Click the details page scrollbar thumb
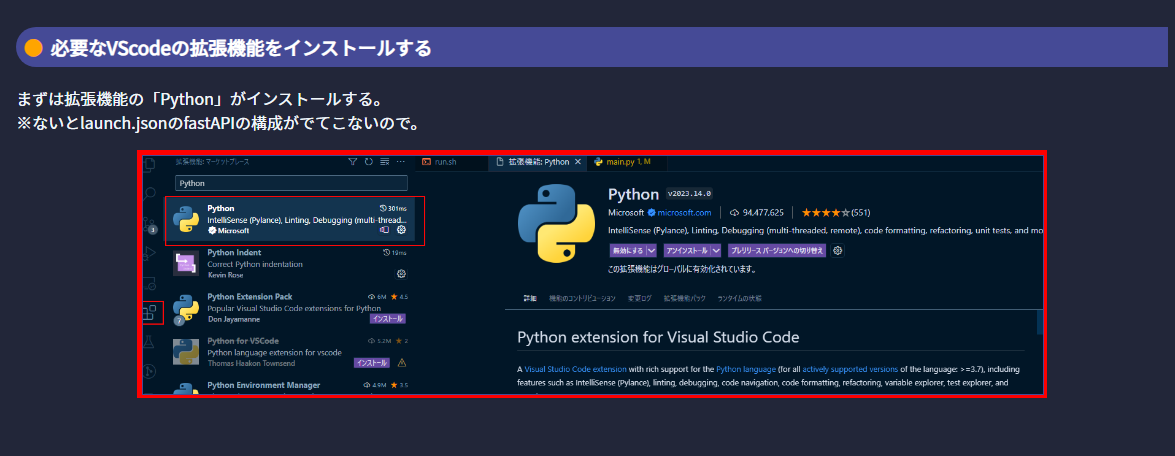 [x=1039, y=322]
